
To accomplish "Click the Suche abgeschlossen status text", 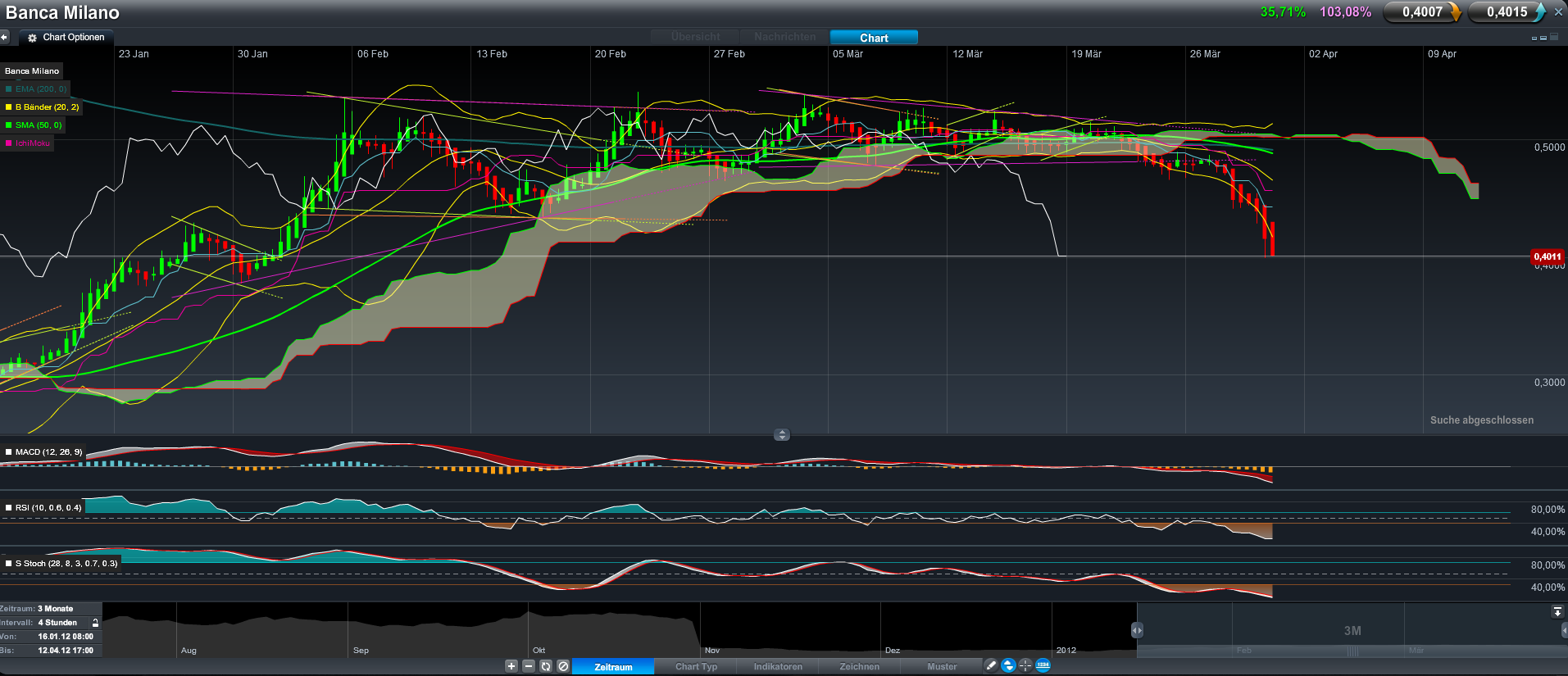I will [x=1482, y=420].
